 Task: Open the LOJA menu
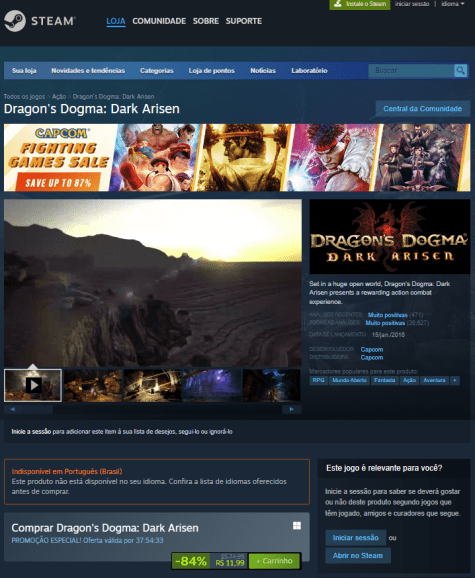(116, 21)
